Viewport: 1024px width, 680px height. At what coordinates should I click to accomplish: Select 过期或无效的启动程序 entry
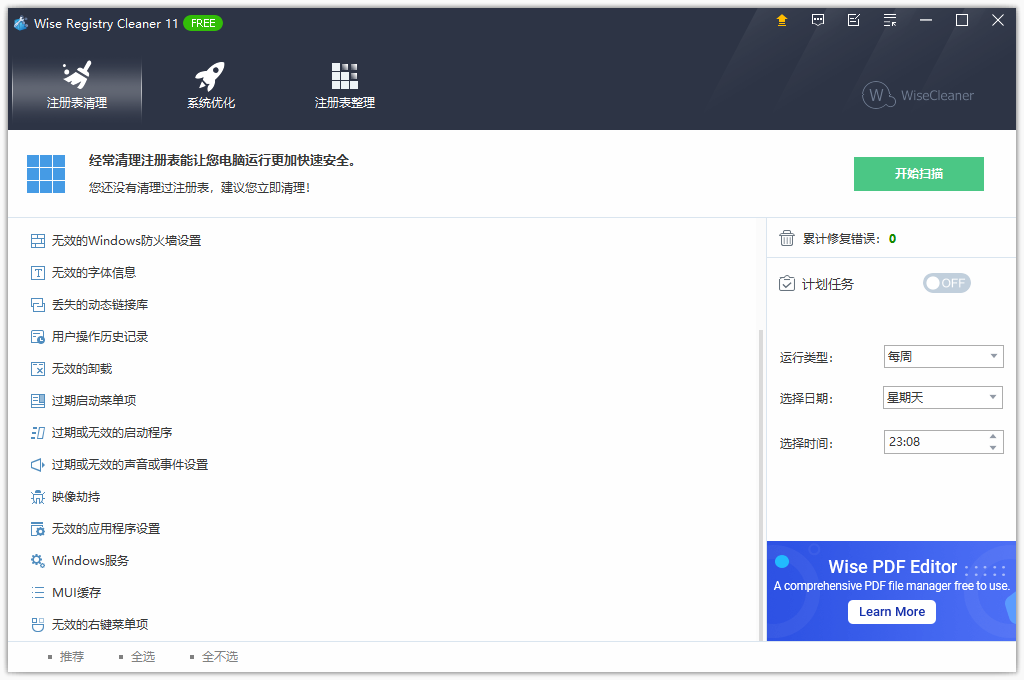pos(112,433)
